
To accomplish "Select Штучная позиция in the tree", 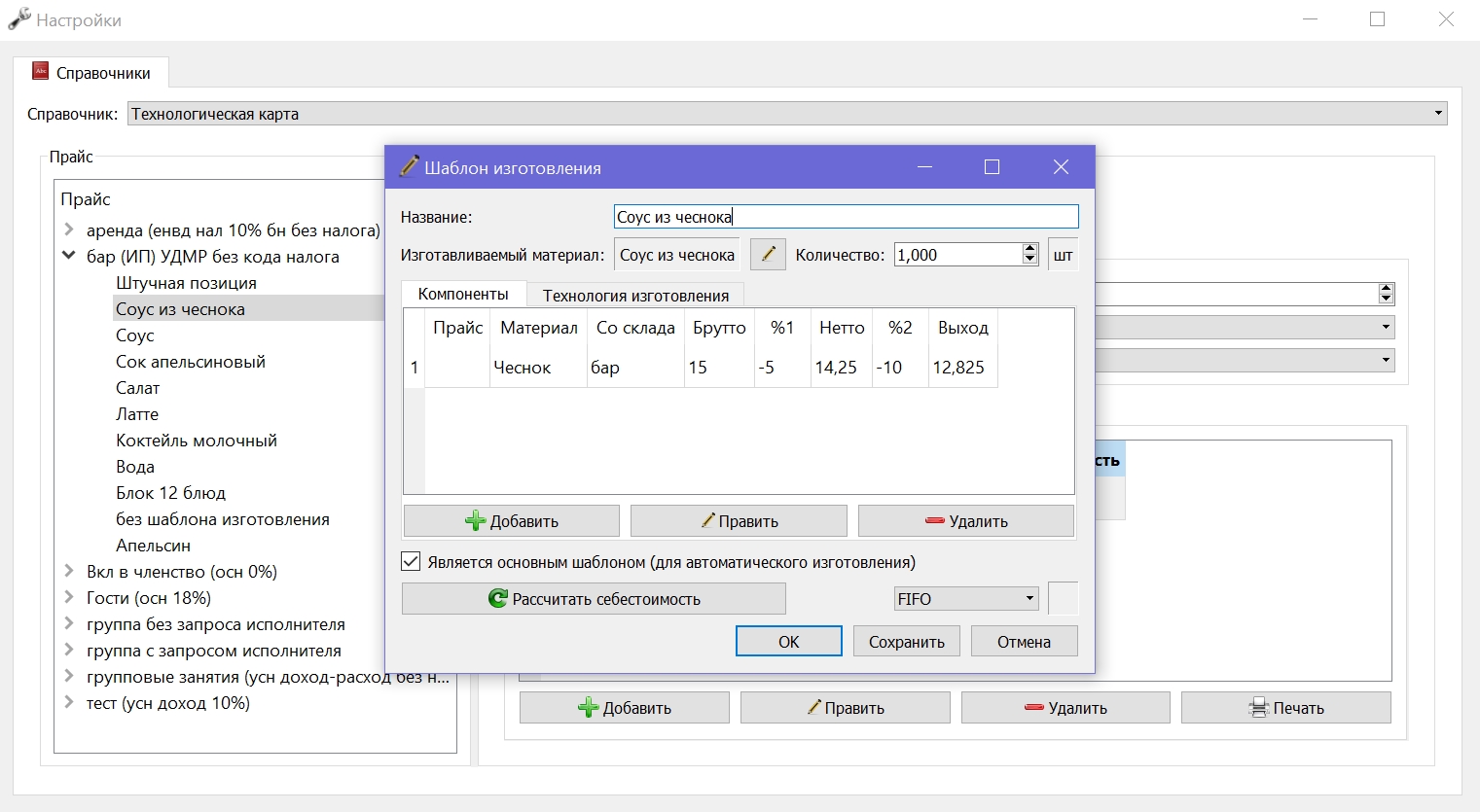I will [x=186, y=283].
